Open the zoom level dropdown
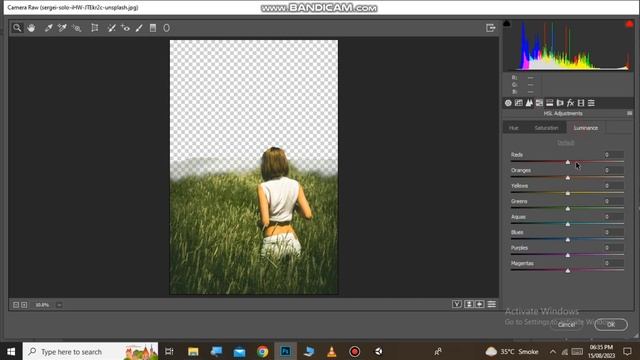Viewport: 640px width, 360px height. [59, 305]
